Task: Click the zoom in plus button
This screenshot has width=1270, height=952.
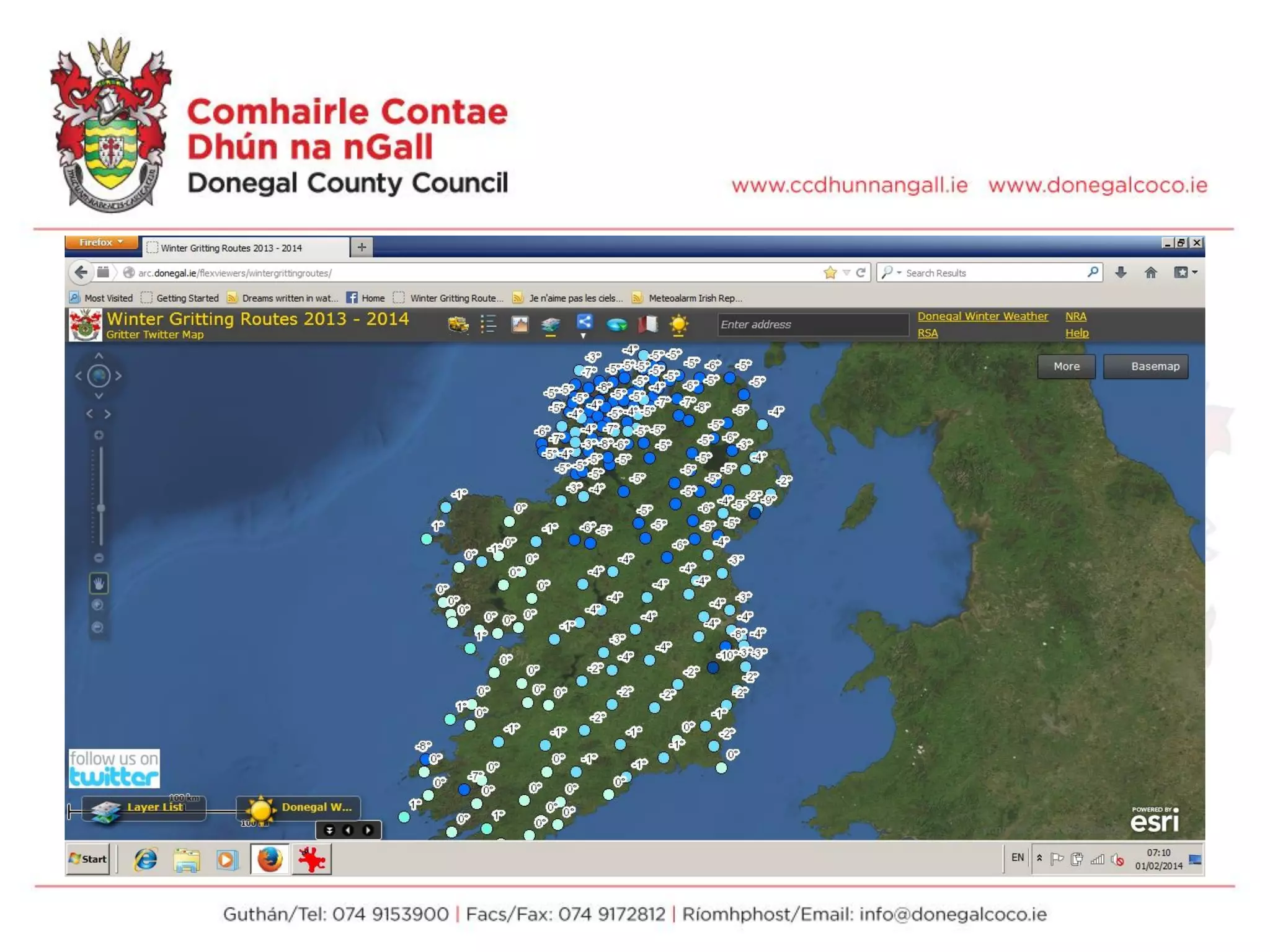Action: (x=99, y=435)
